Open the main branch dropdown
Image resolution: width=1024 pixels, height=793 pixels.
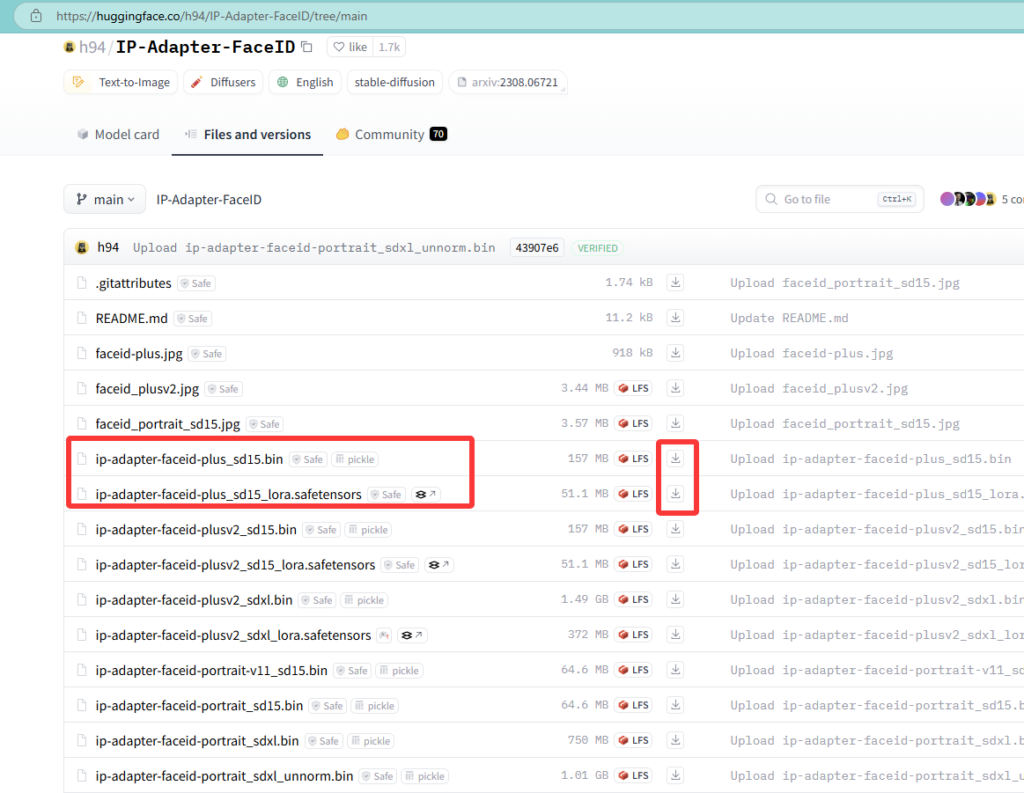[104, 199]
